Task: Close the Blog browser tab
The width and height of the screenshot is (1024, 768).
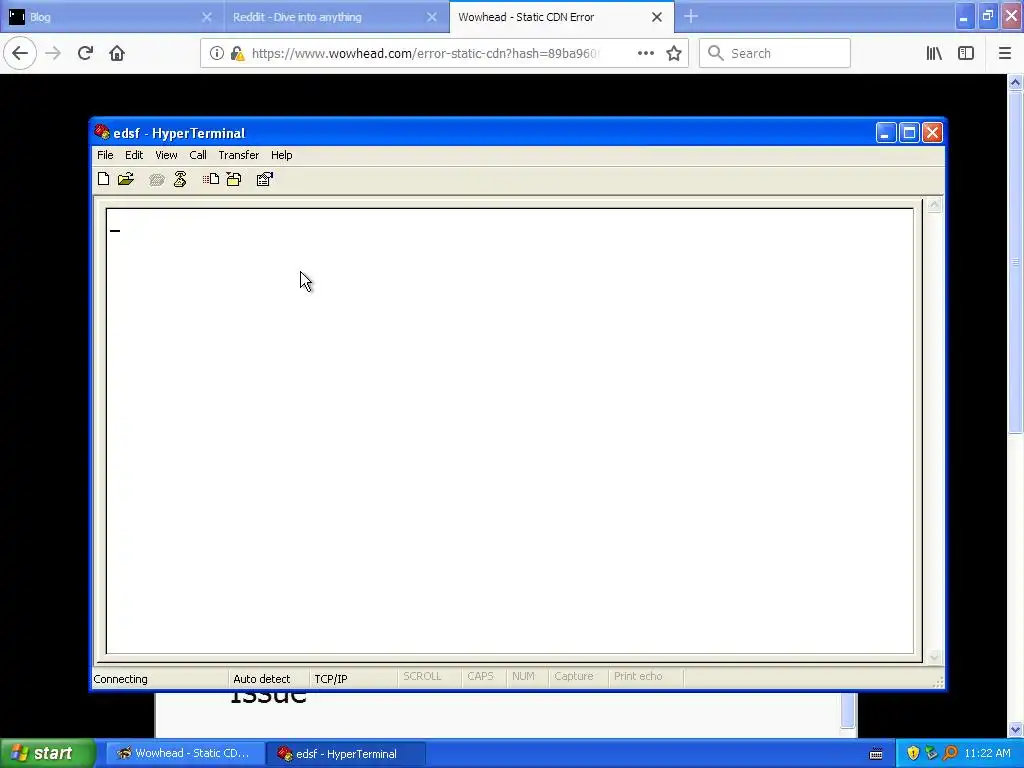Action: 207,17
